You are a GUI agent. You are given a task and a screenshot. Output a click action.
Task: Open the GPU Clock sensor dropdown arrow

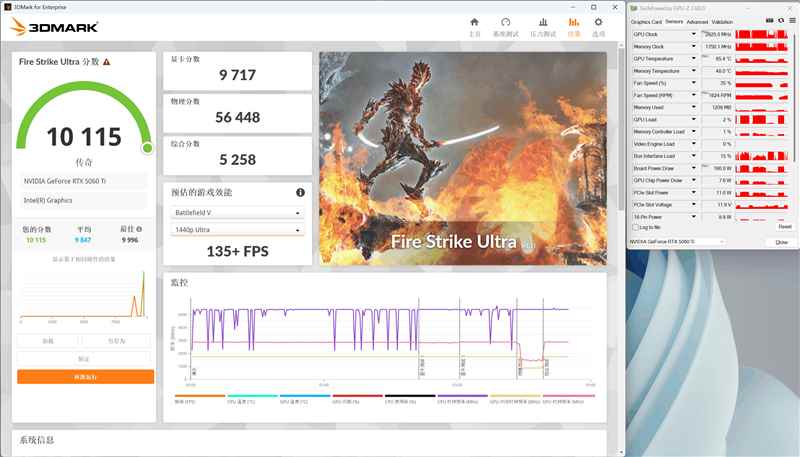694,34
